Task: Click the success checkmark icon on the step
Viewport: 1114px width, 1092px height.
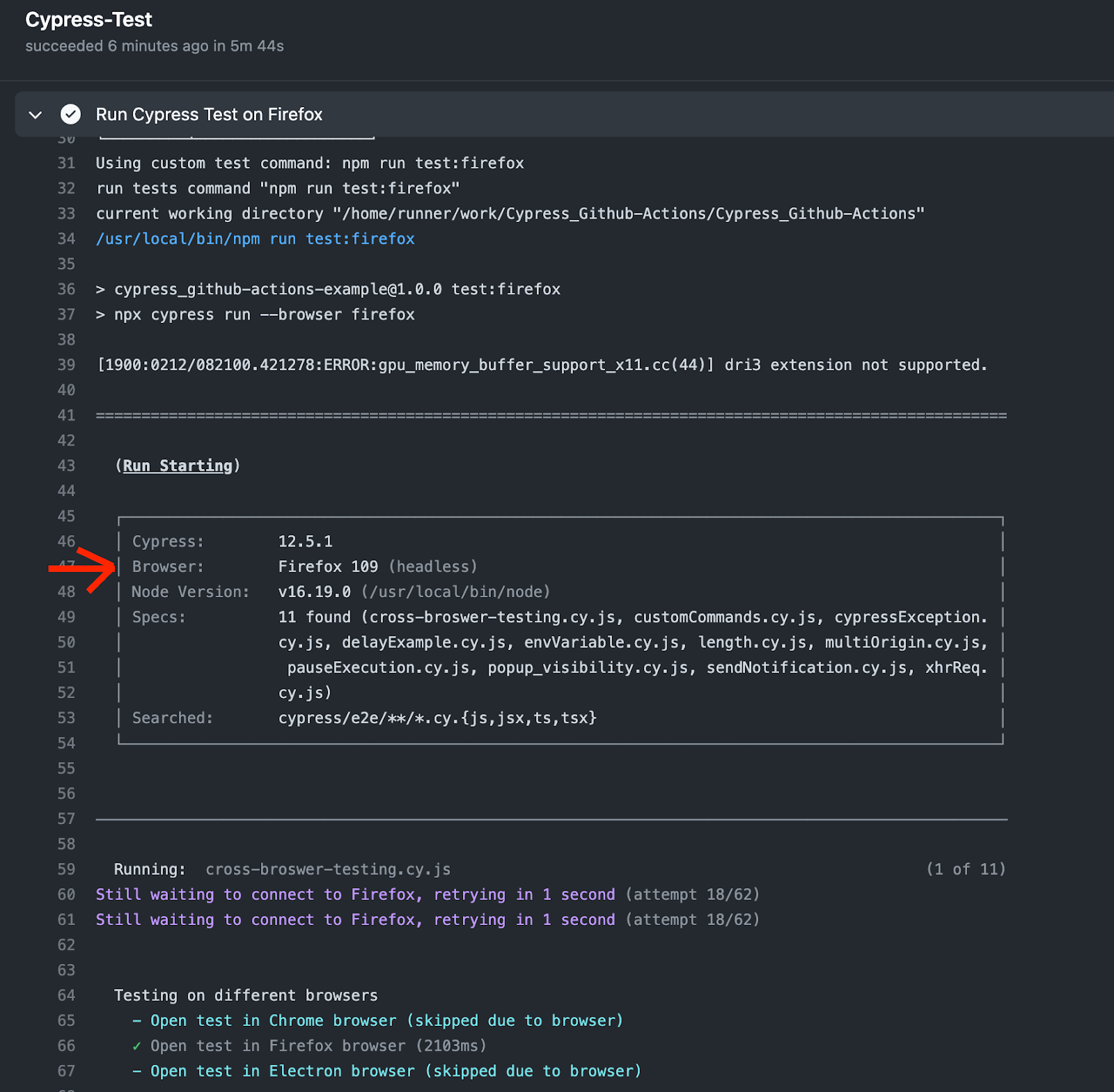Action: pos(70,113)
